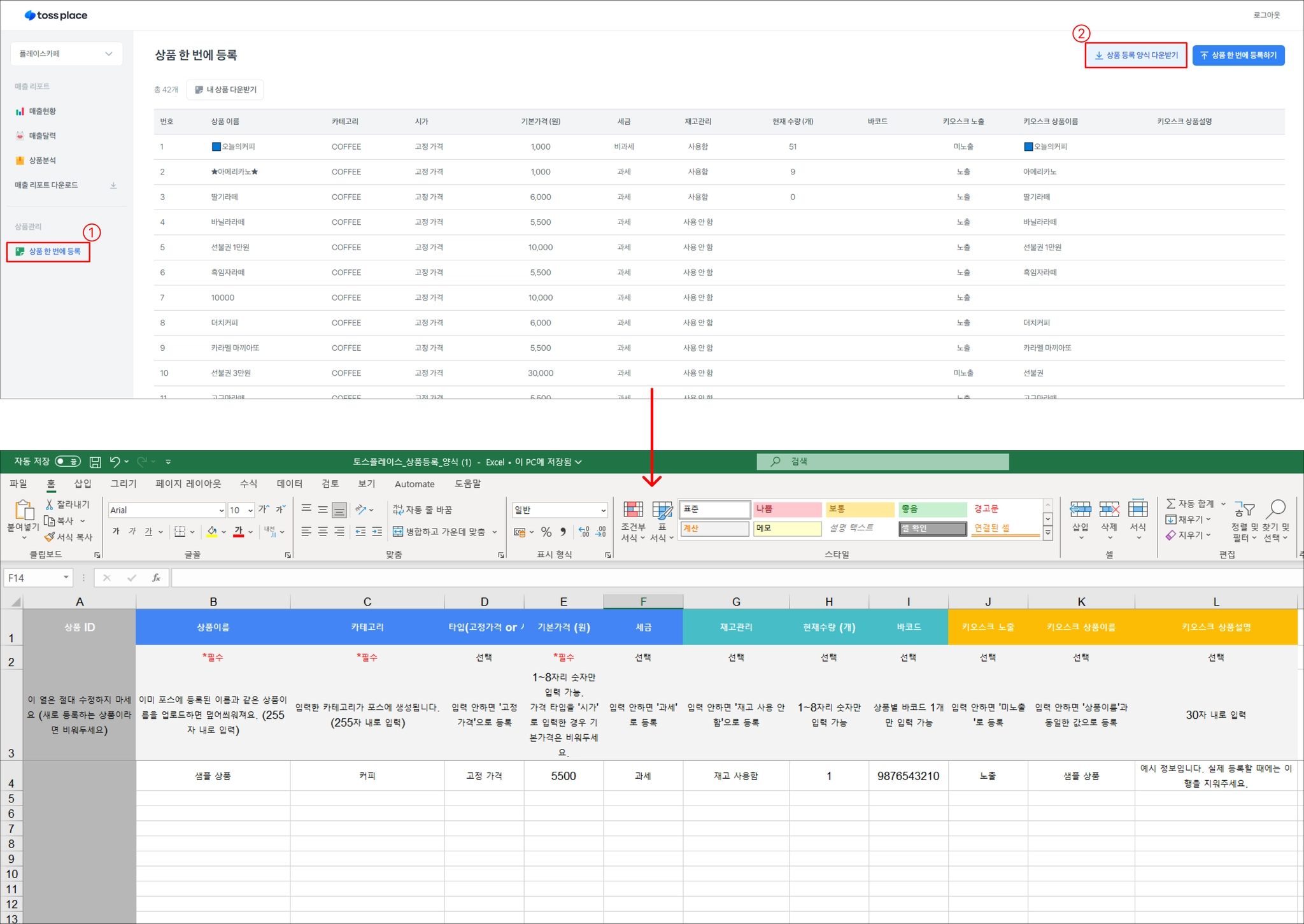1304x924 pixels.
Task: Click the 내 상품 다운받기 button
Action: (x=225, y=90)
